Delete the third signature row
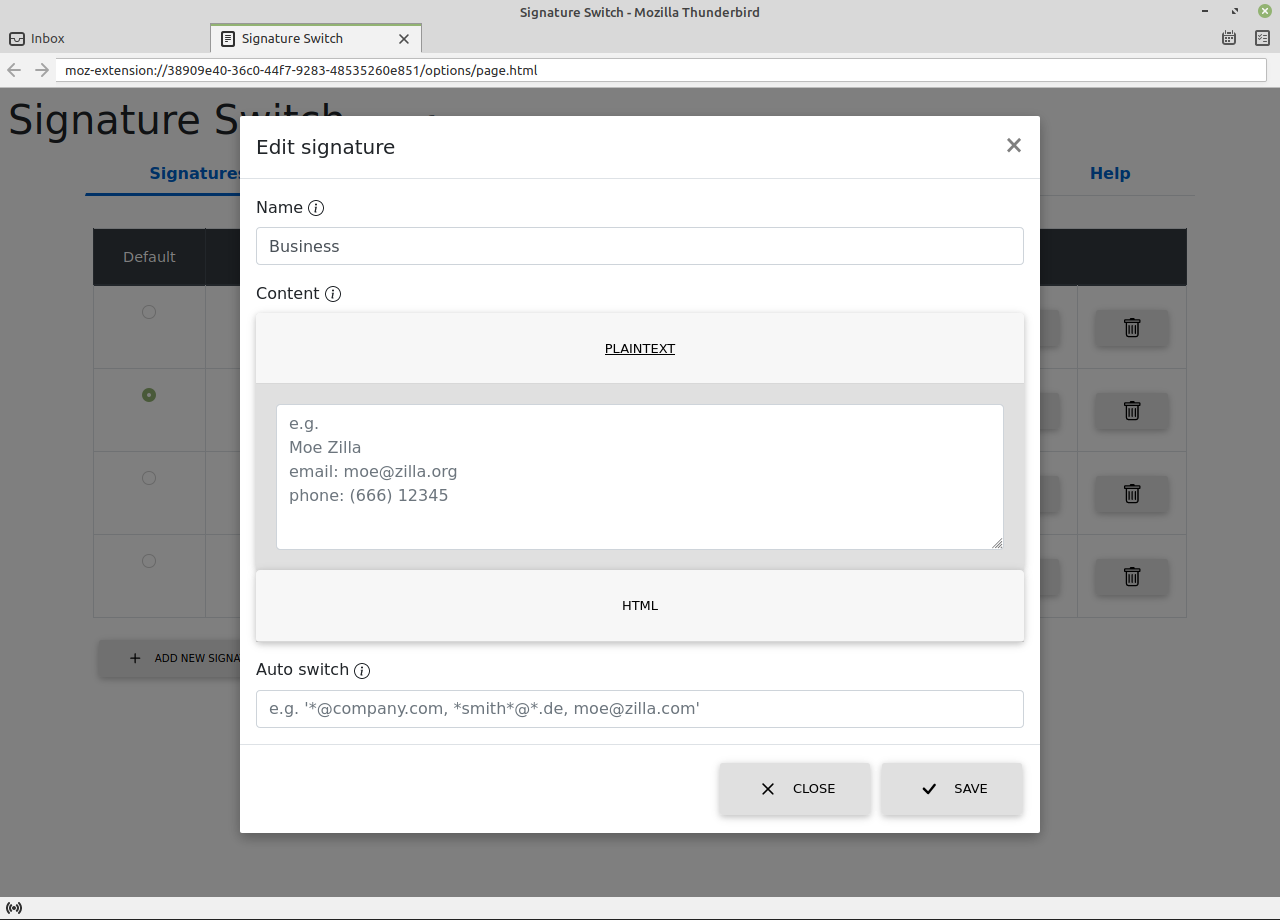Image resolution: width=1280 pixels, height=920 pixels. 1132,494
